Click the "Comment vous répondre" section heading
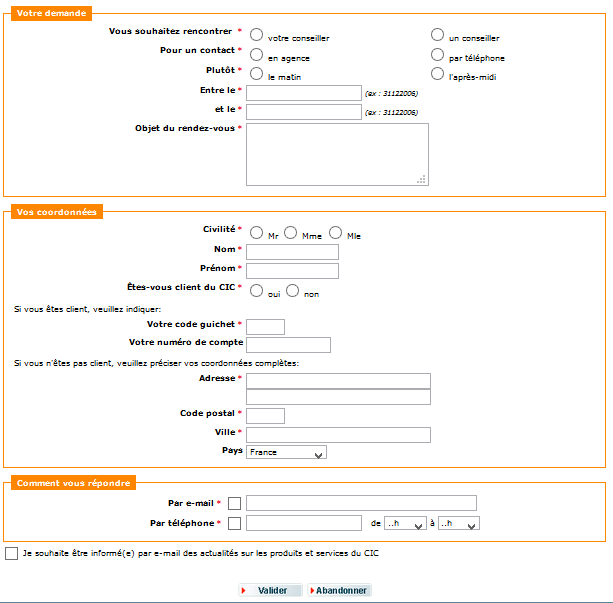 click(x=73, y=483)
